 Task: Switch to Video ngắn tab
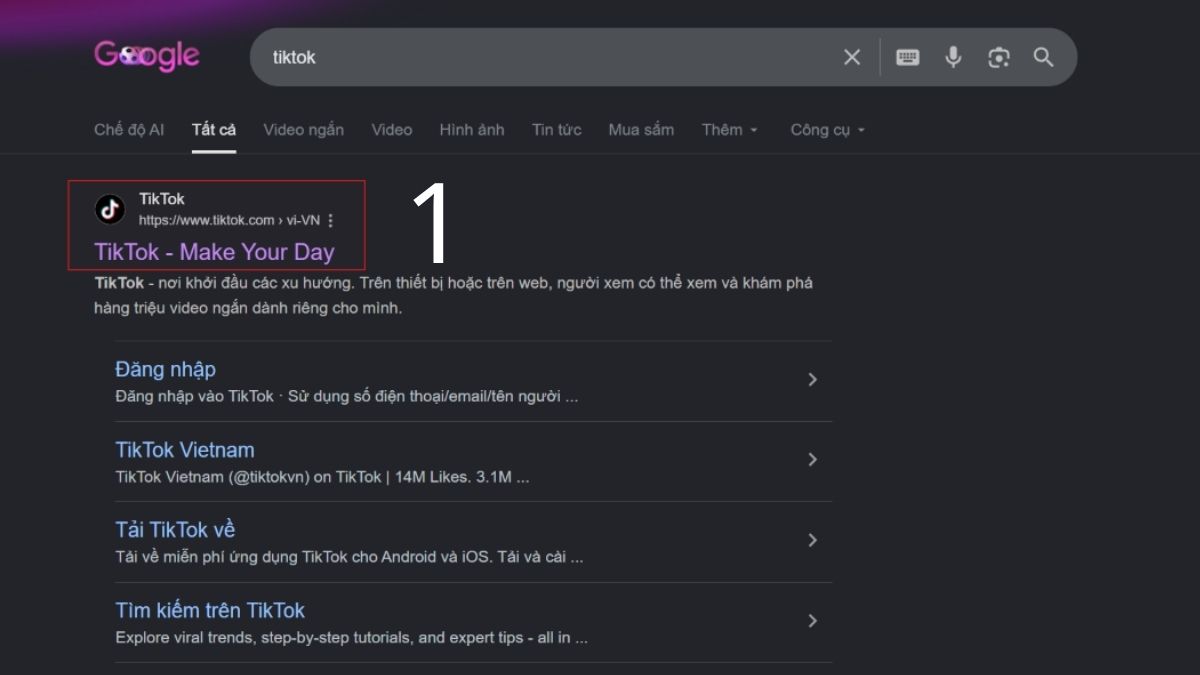coord(304,129)
